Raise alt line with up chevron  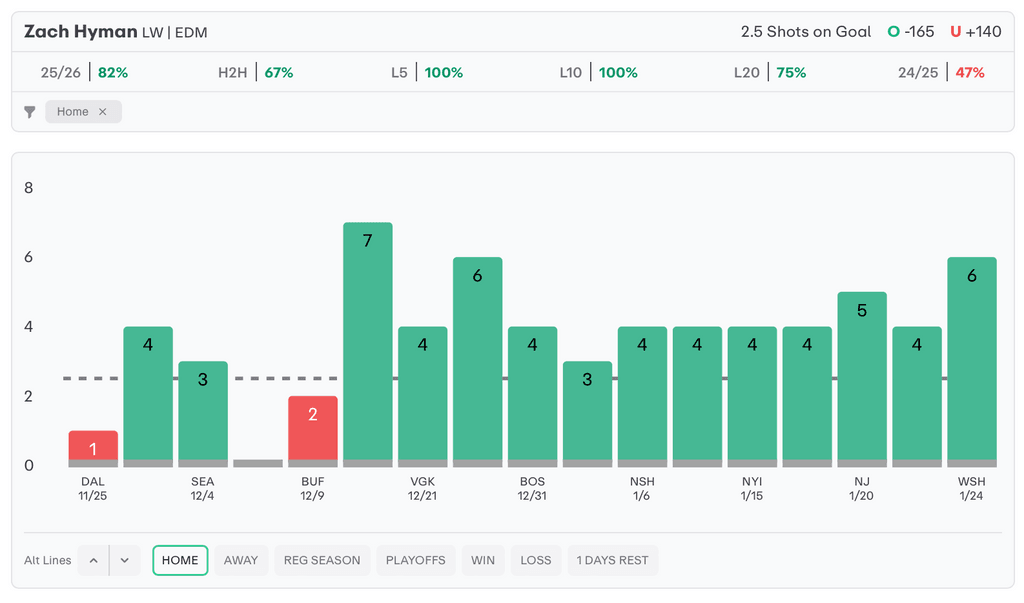(93, 560)
